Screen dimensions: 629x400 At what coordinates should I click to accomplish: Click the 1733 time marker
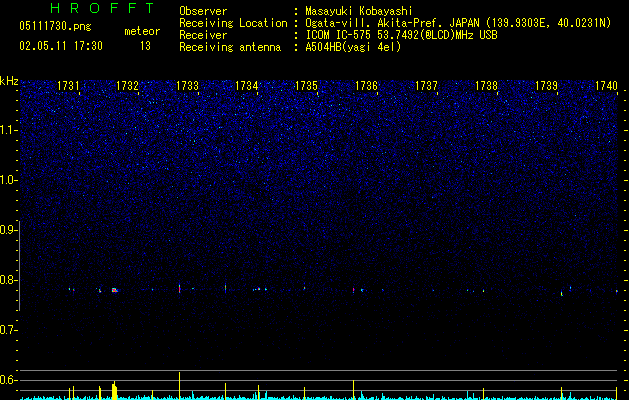187,86
